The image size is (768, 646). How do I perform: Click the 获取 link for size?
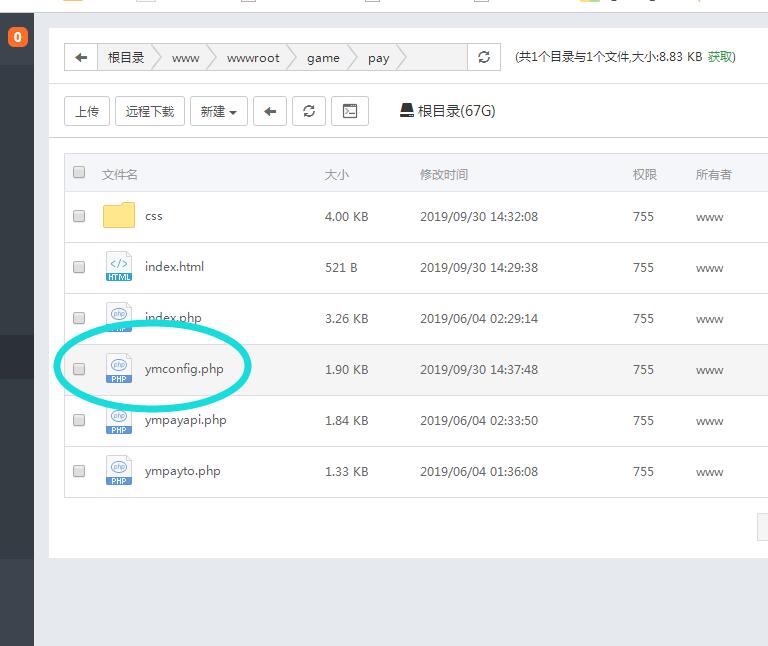click(x=720, y=57)
